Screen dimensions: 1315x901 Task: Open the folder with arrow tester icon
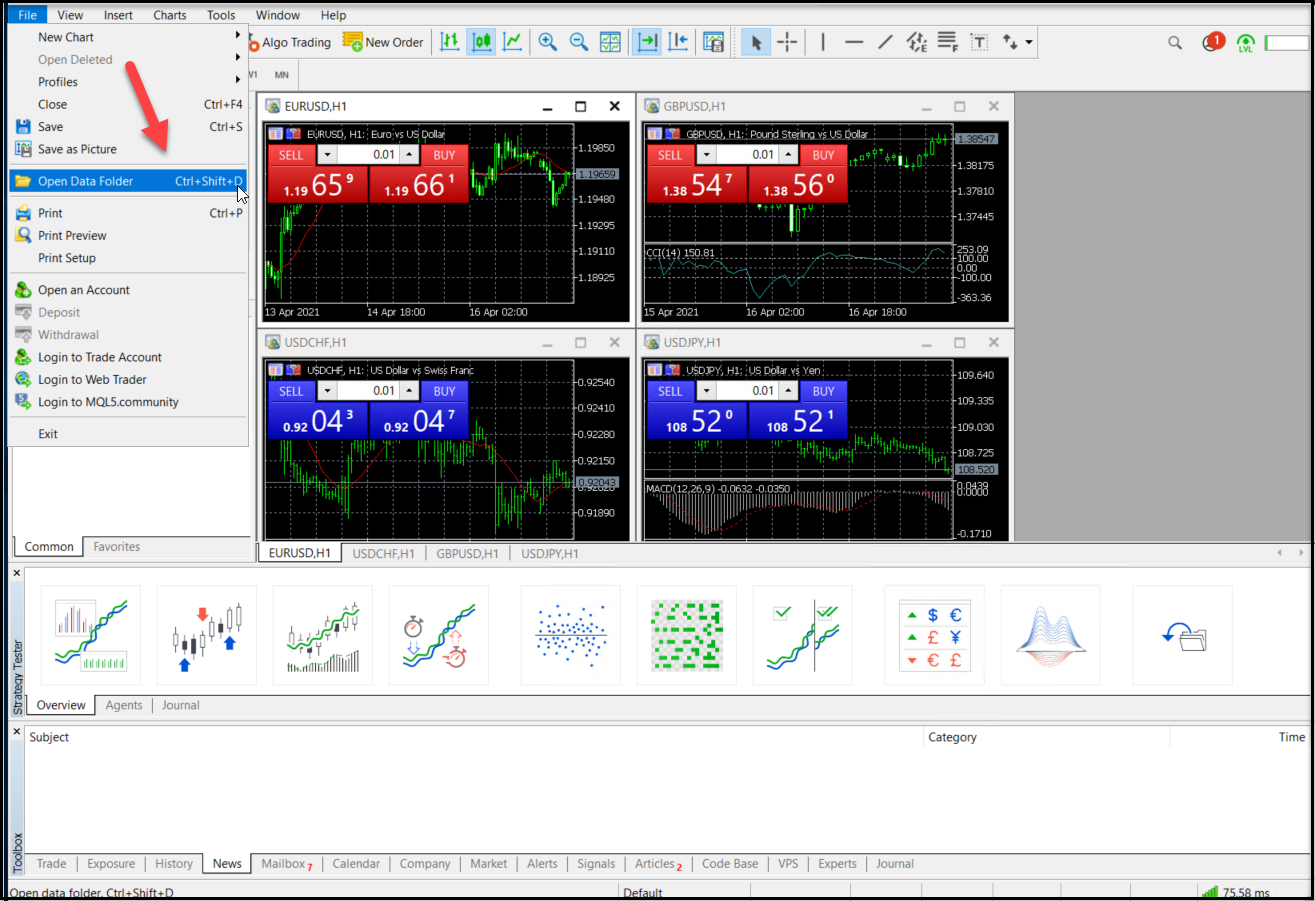point(1182,636)
